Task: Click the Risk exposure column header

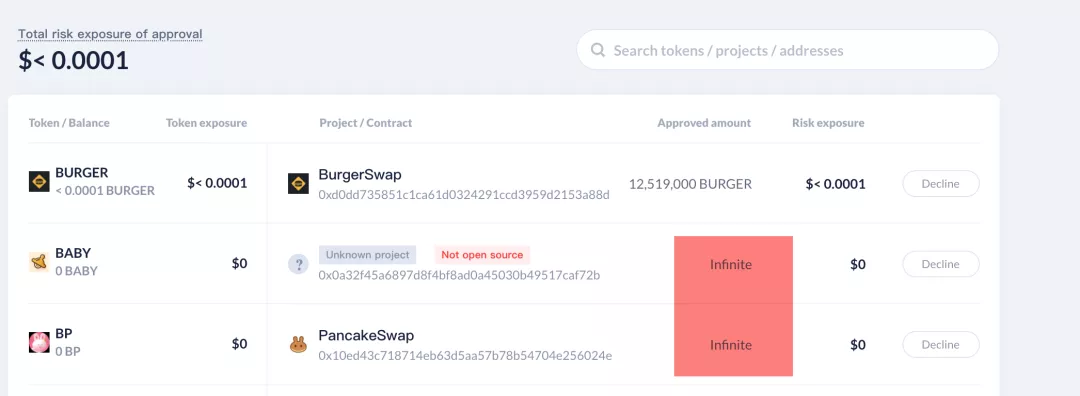Action: 828,123
